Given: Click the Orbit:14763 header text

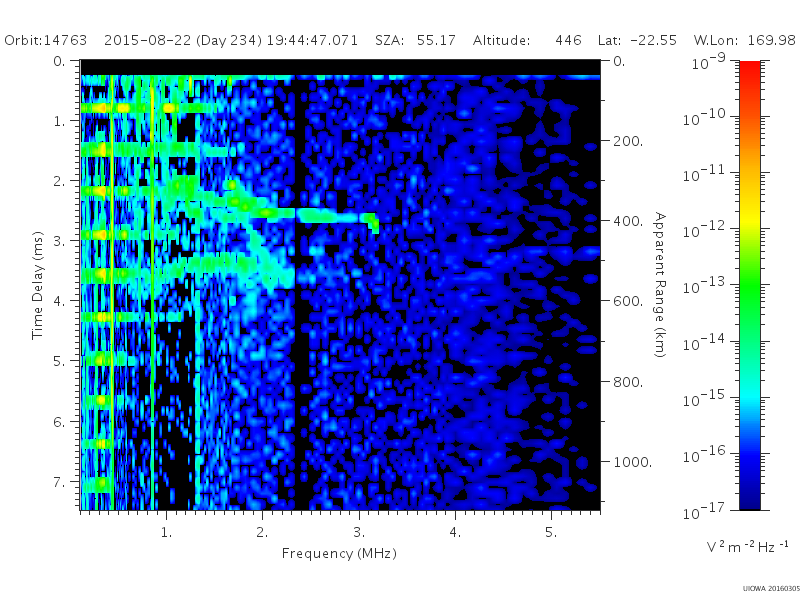Looking at the screenshot, I should point(45,40).
